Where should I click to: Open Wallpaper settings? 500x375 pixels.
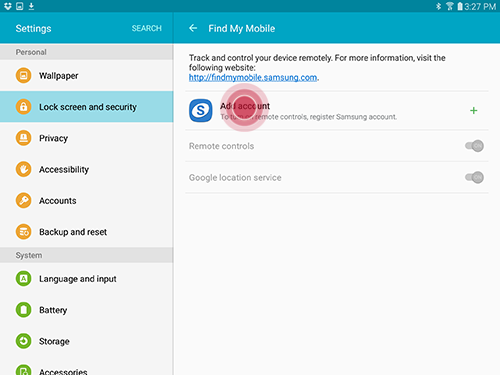87,76
